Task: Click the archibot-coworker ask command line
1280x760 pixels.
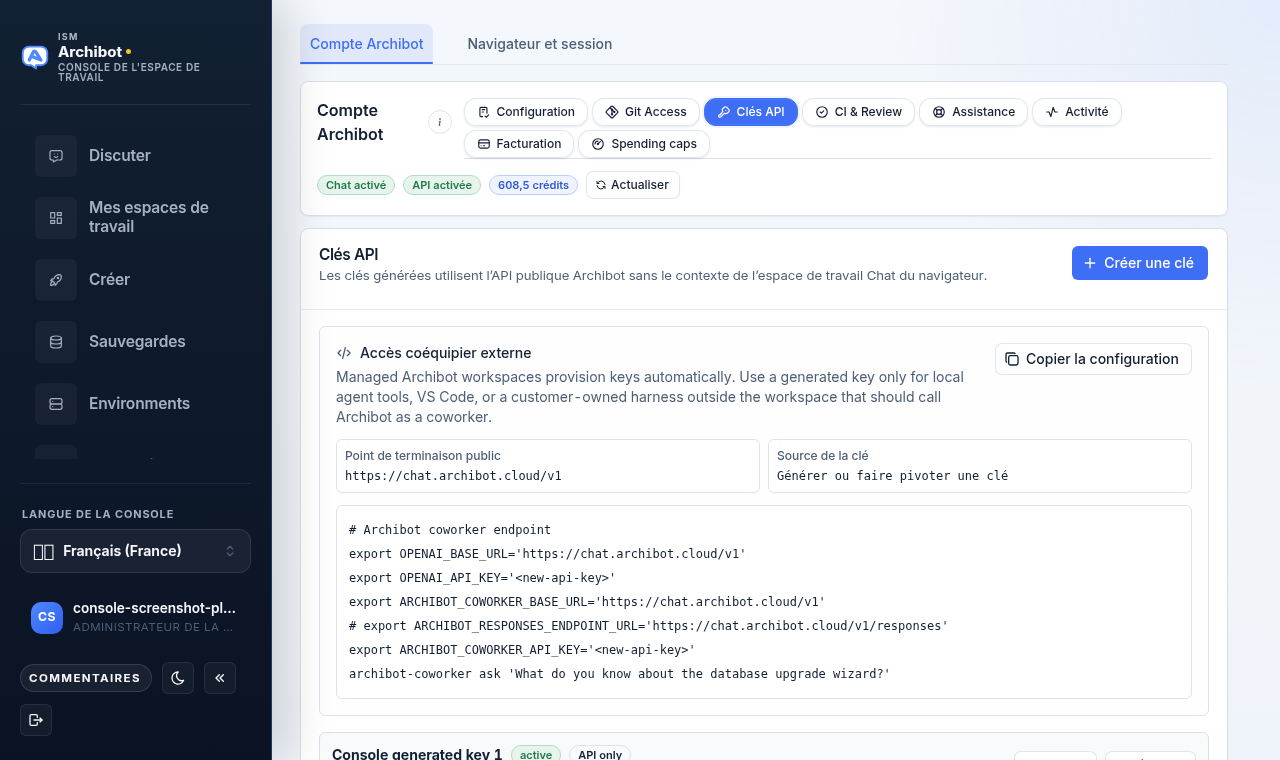Action: (619, 674)
